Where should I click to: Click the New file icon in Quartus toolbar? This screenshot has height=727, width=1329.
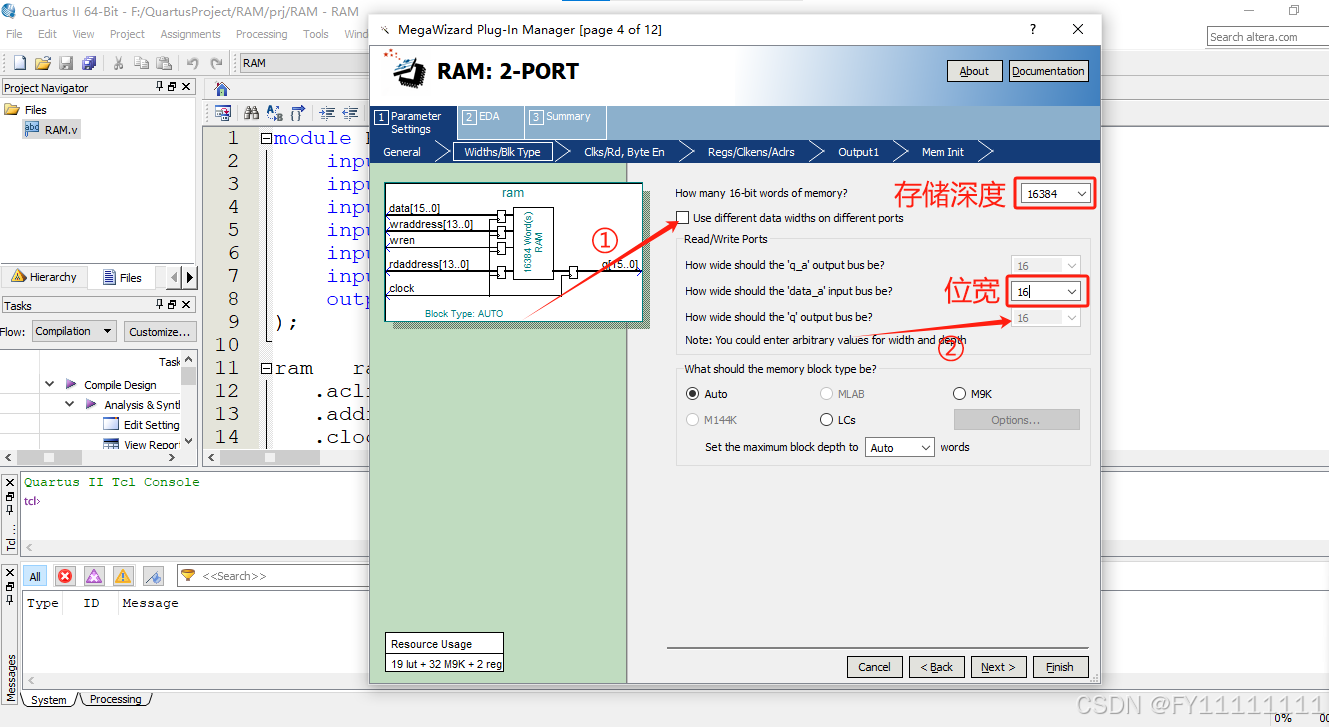tap(19, 63)
